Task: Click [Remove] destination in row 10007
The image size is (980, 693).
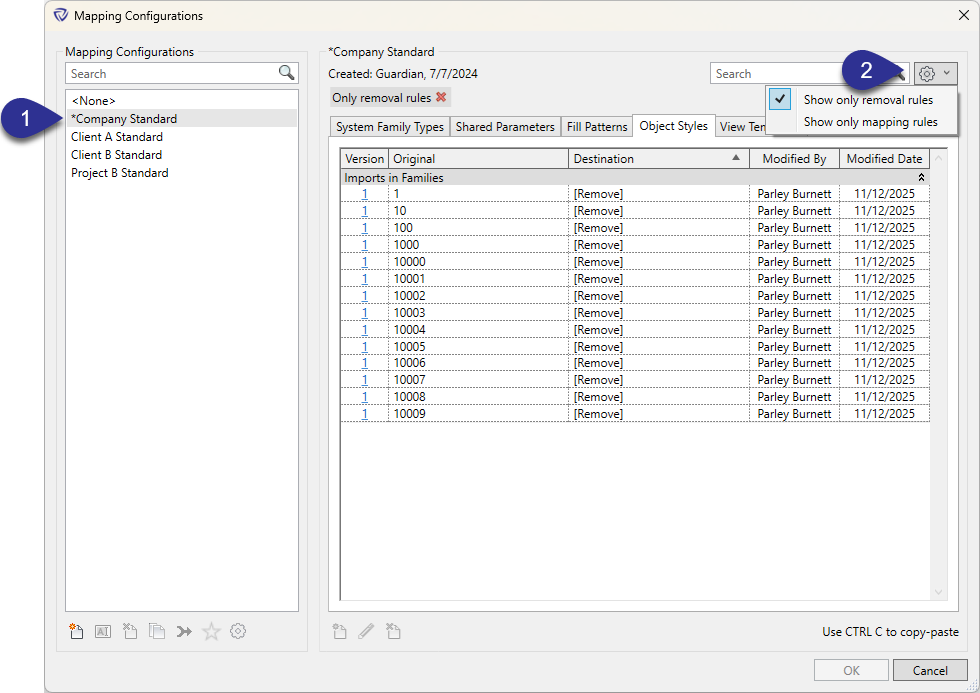Action: (x=598, y=380)
